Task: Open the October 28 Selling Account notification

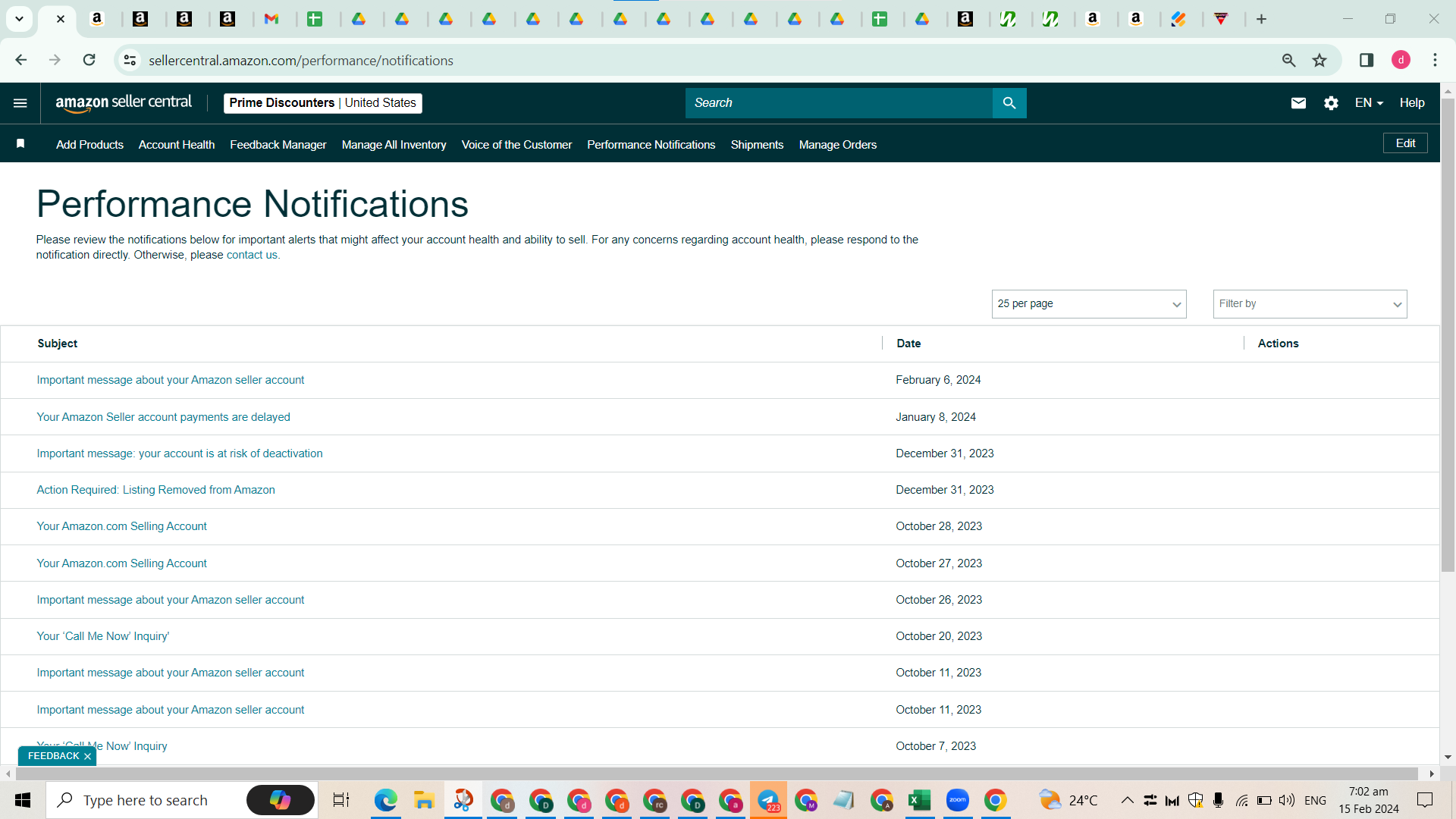Action: pyautogui.click(x=122, y=526)
